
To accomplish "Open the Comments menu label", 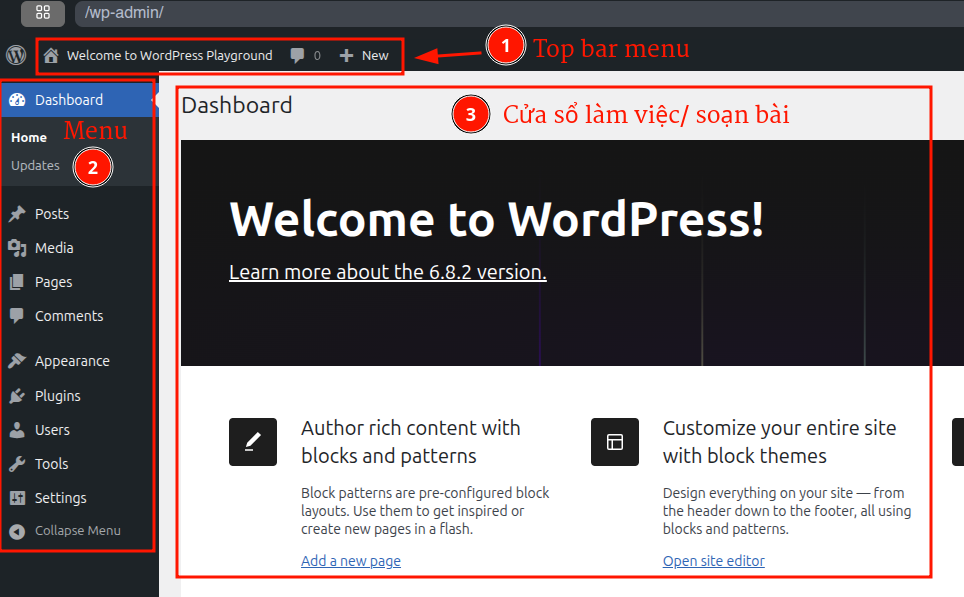I will 69,316.
